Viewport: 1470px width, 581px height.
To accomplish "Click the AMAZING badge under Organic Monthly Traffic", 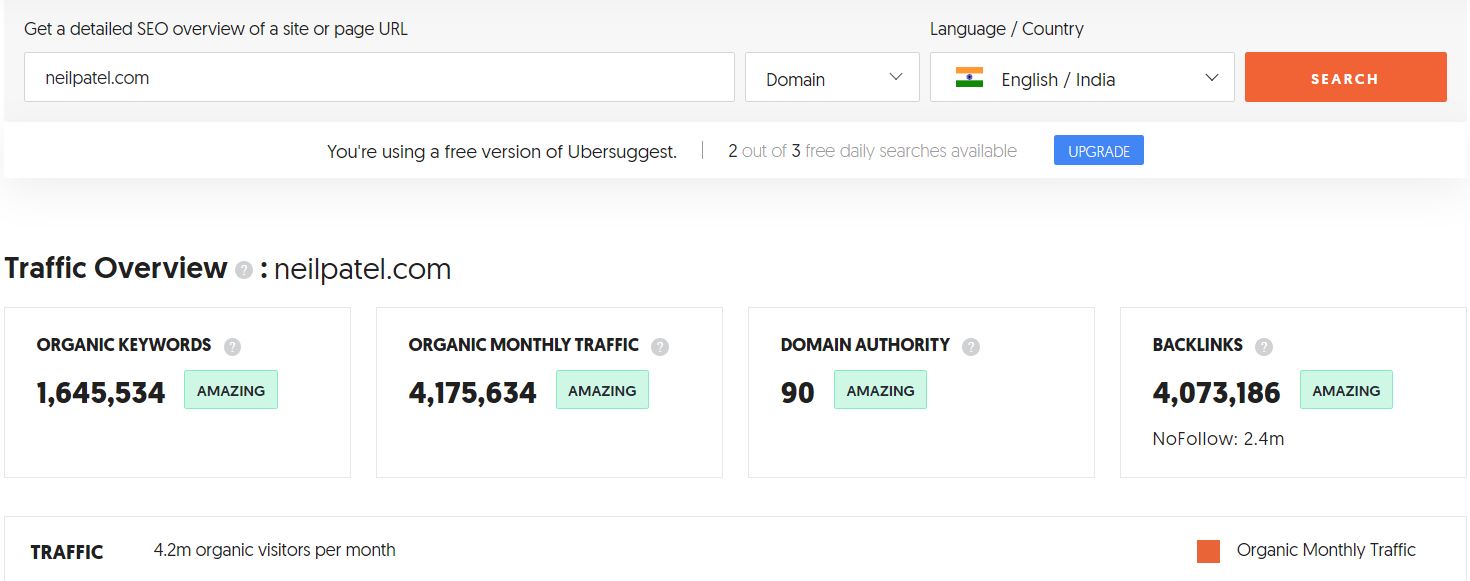I will 602,390.
